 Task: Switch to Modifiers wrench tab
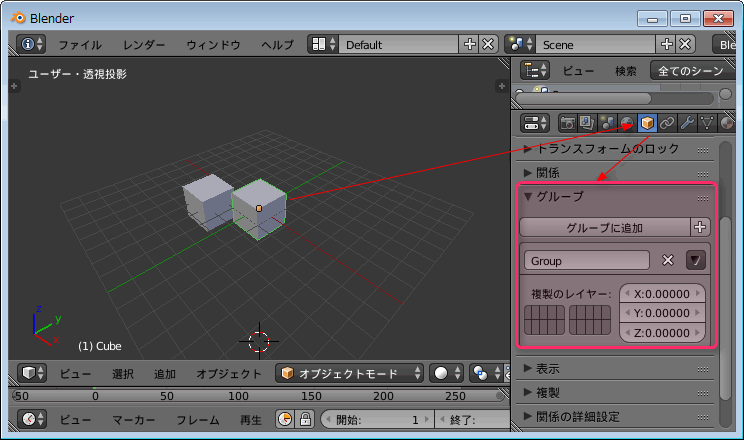click(x=687, y=123)
